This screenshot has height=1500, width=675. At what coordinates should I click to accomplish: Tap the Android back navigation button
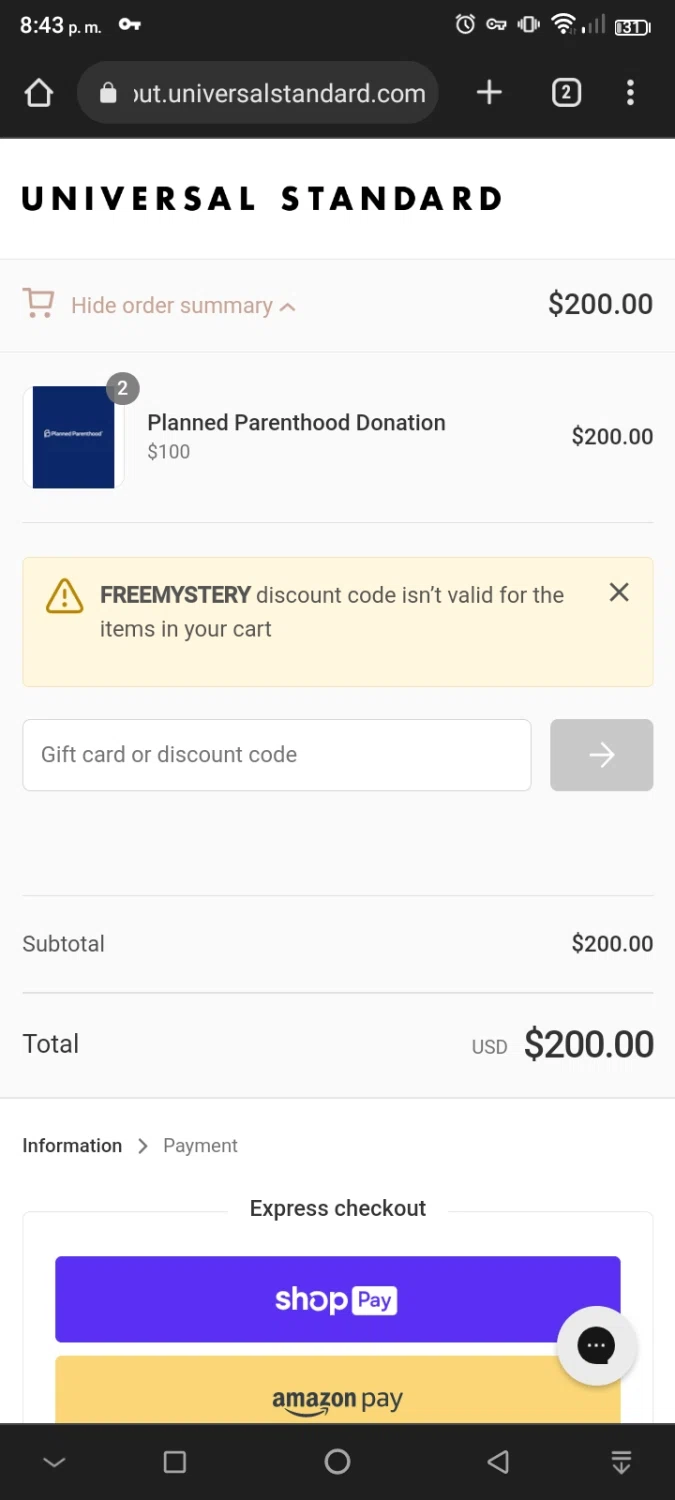coord(498,1462)
